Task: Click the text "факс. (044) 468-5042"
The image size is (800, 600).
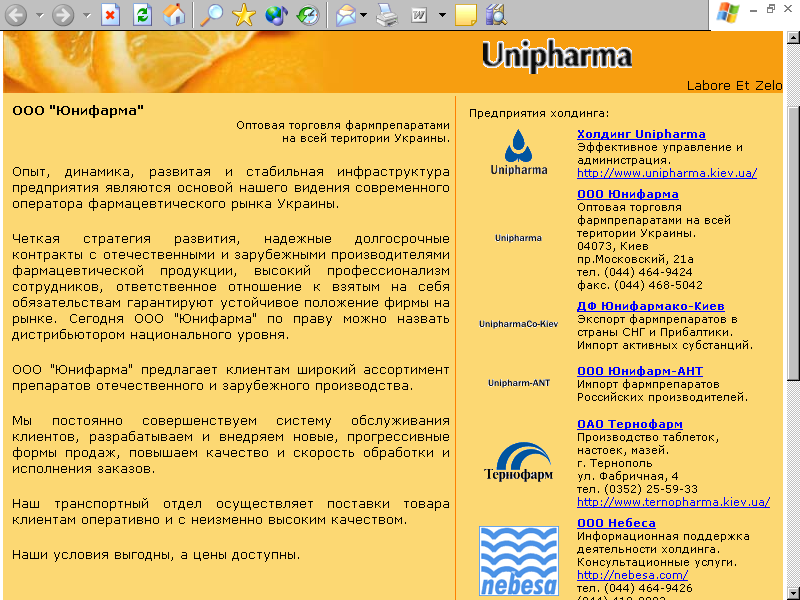Action: click(x=640, y=285)
